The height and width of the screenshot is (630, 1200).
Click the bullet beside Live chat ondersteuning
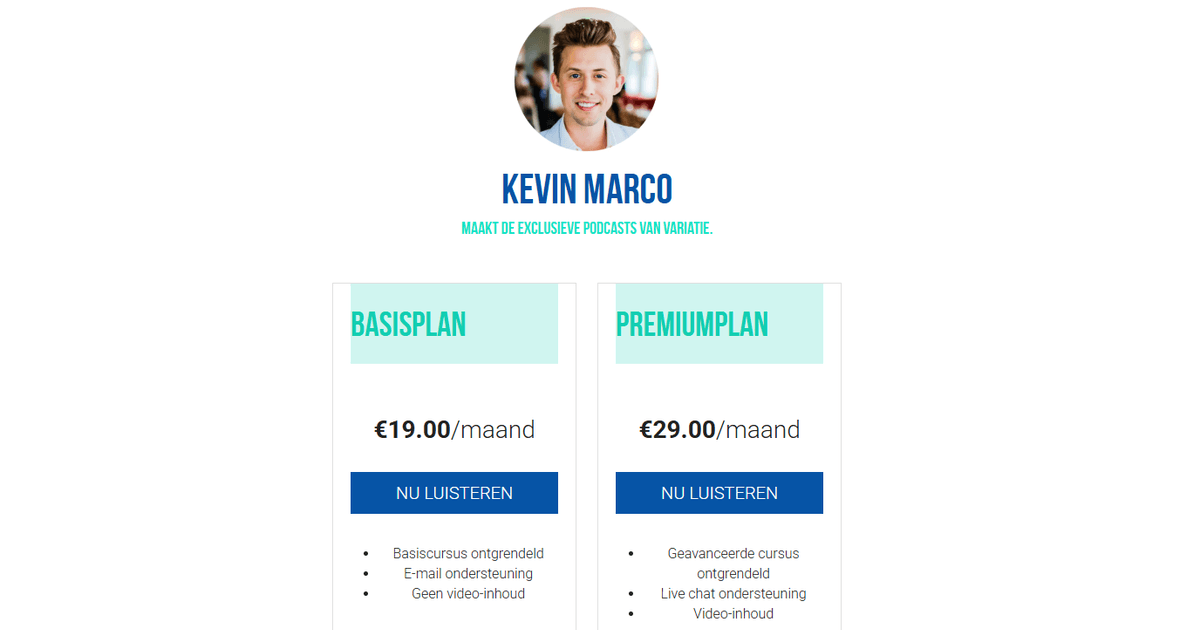[631, 594]
